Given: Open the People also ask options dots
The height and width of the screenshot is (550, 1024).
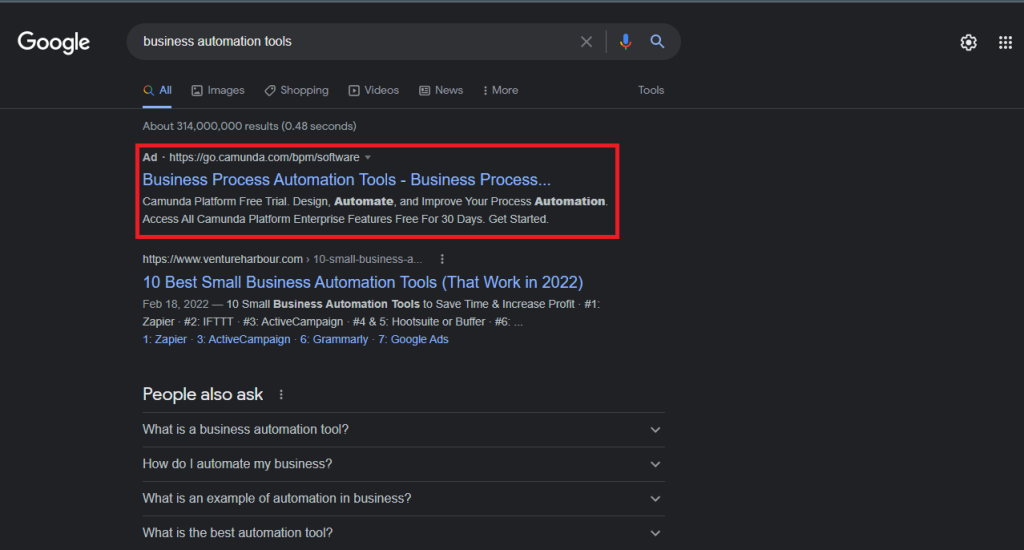Looking at the screenshot, I should pos(281,395).
